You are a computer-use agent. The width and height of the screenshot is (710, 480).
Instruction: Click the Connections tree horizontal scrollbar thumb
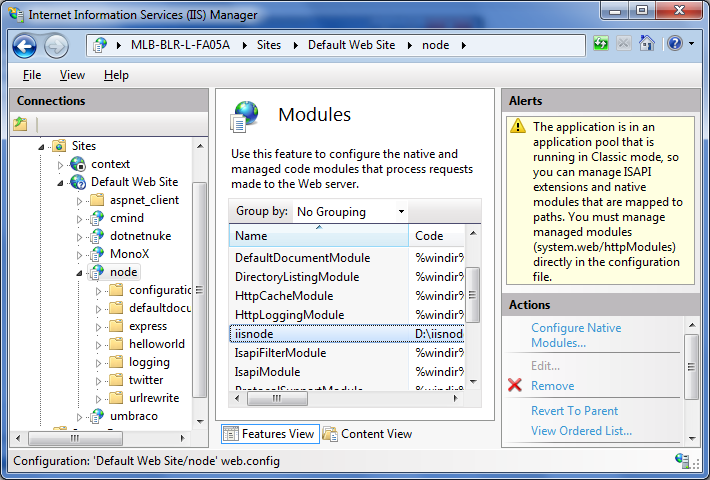click(x=75, y=438)
